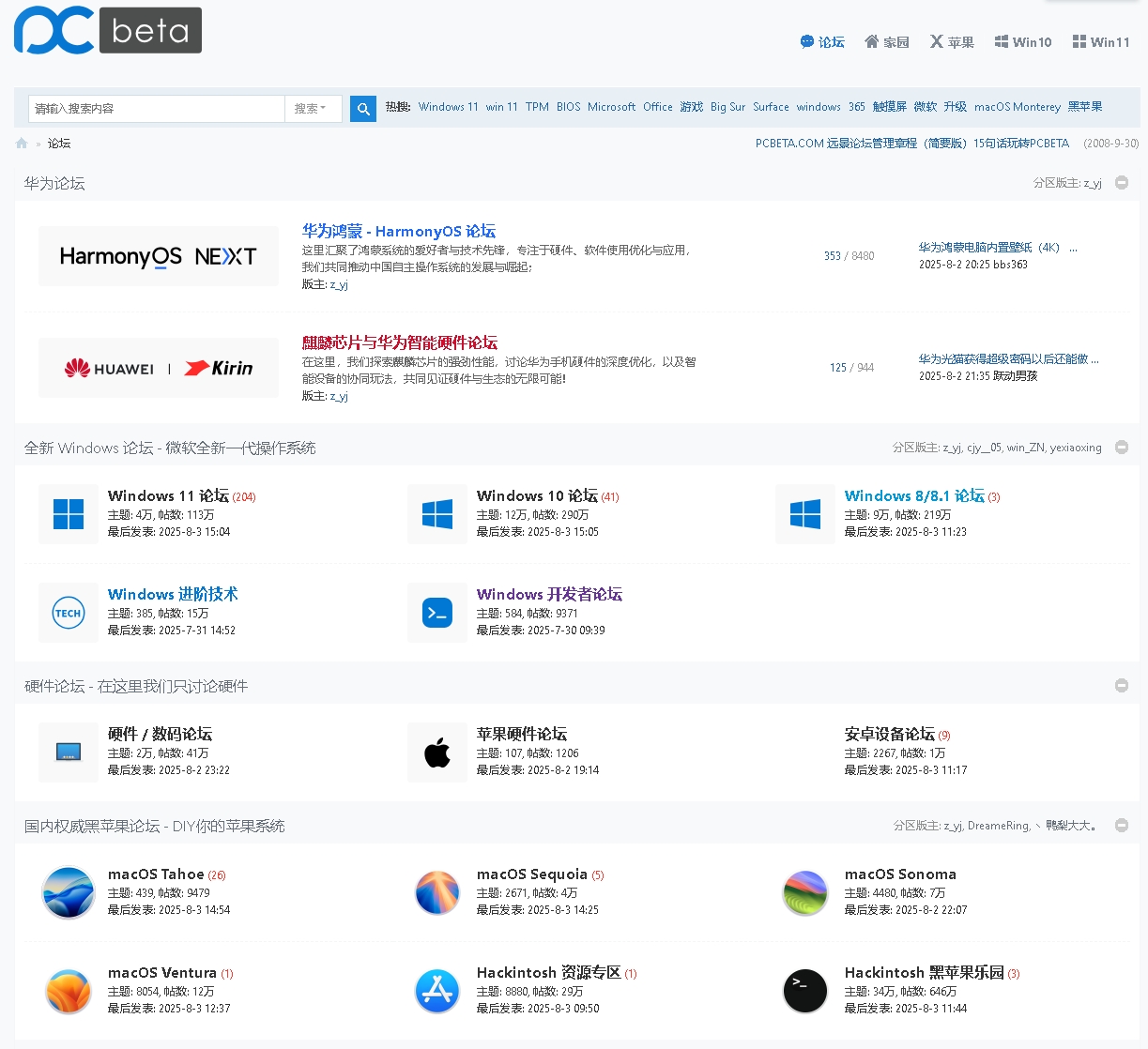Open the 苹果 nav tab
This screenshot has width=1148, height=1049.
pos(952,42)
